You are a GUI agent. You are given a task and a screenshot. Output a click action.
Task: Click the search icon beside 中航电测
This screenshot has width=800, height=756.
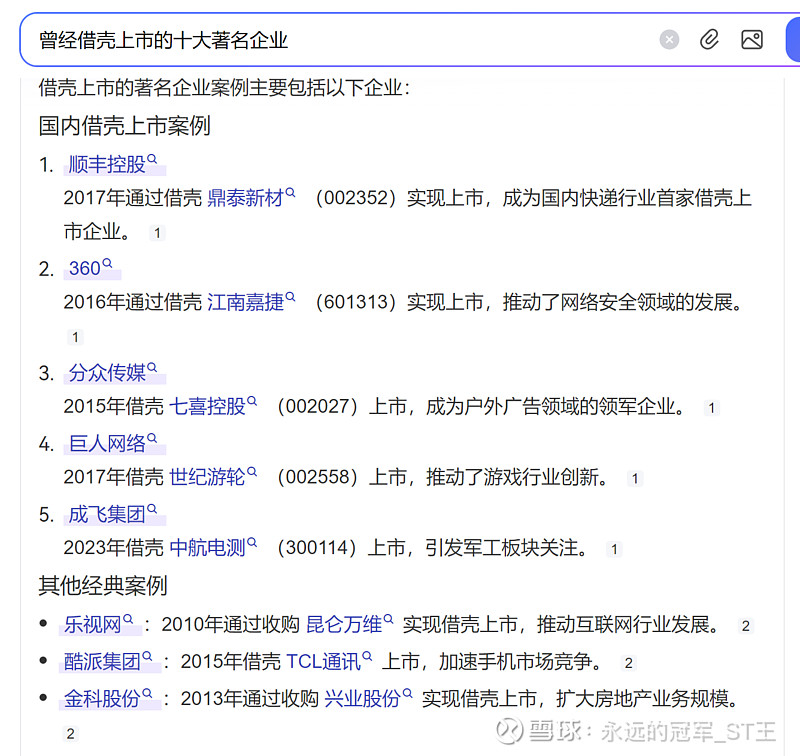[x=252, y=542]
